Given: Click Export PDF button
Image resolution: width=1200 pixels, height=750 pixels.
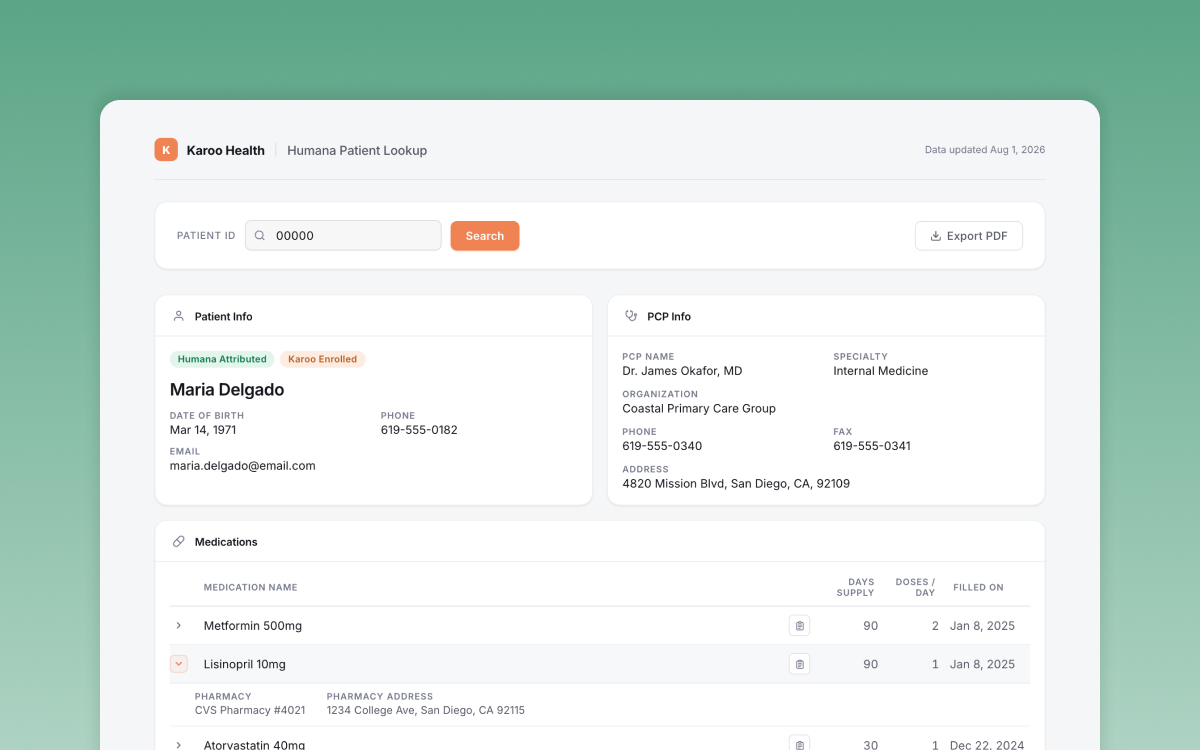Looking at the screenshot, I should tap(969, 236).
